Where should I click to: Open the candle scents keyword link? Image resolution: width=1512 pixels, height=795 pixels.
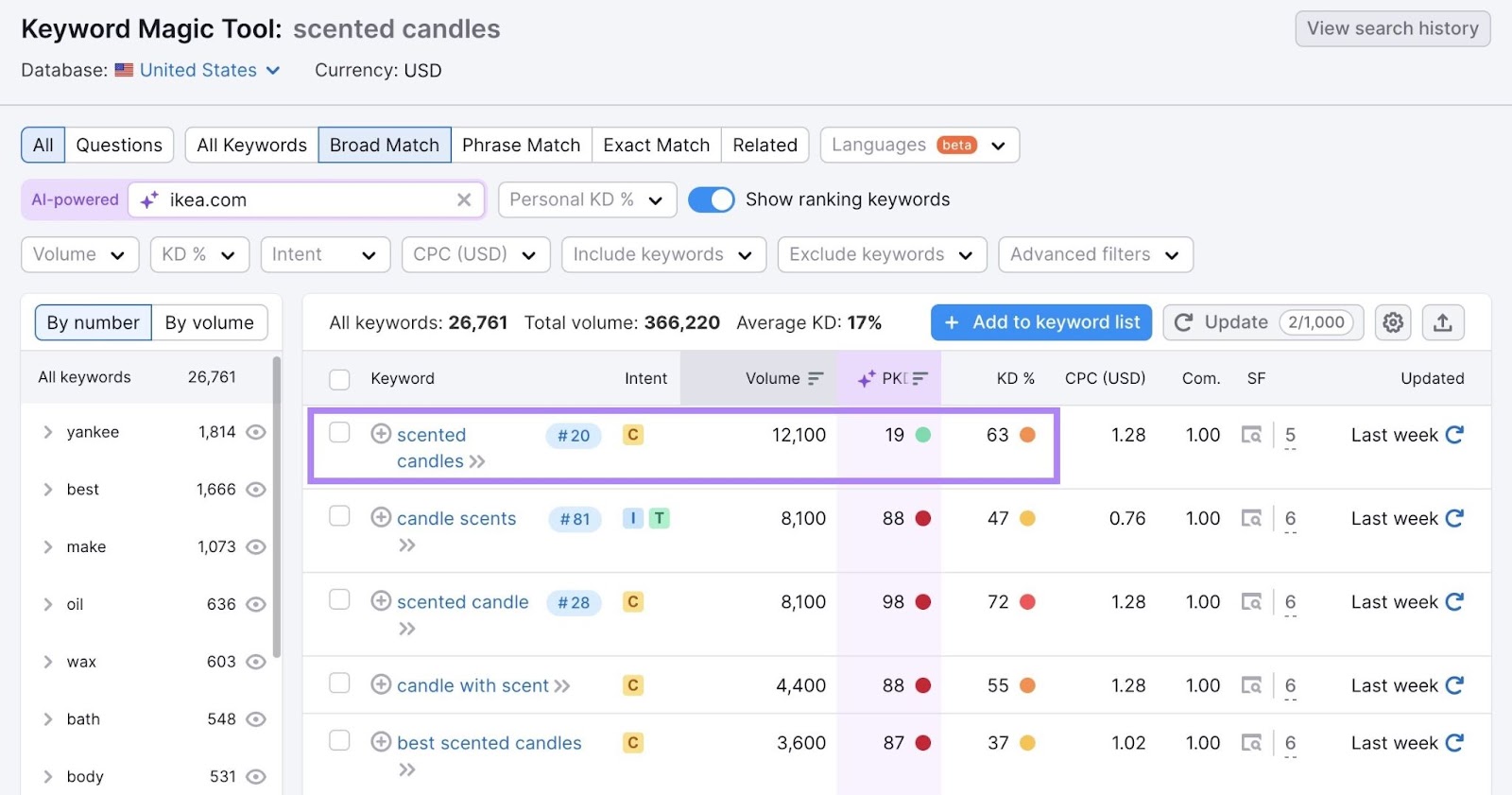456,518
